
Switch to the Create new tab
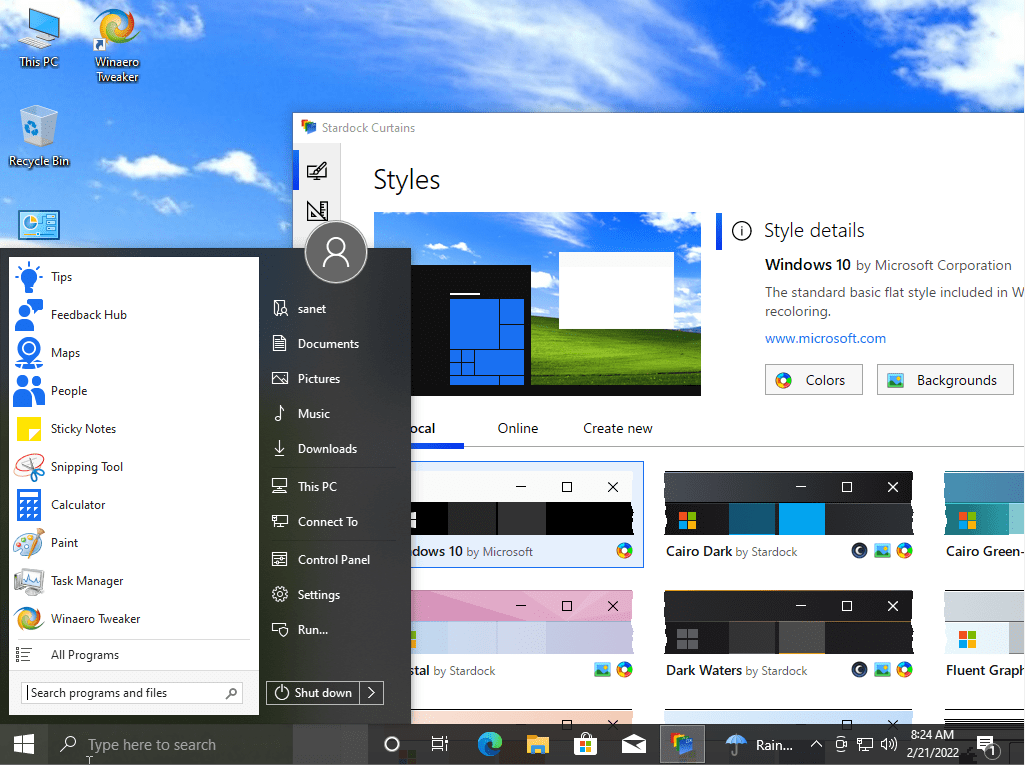[x=618, y=429]
